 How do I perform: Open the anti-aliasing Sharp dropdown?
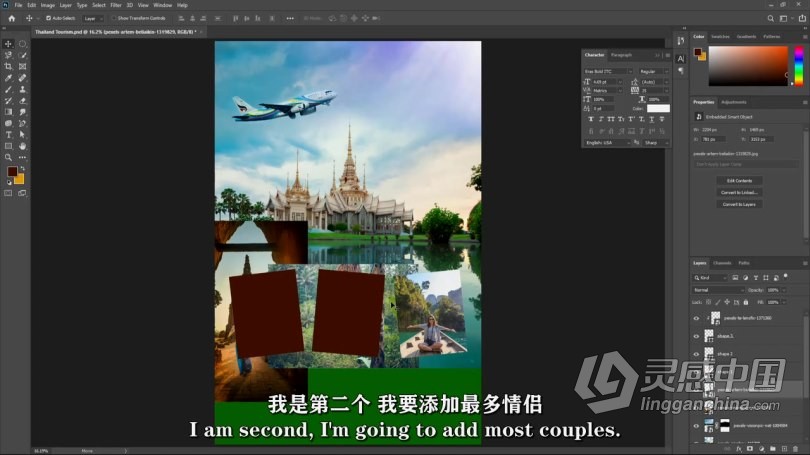point(656,143)
